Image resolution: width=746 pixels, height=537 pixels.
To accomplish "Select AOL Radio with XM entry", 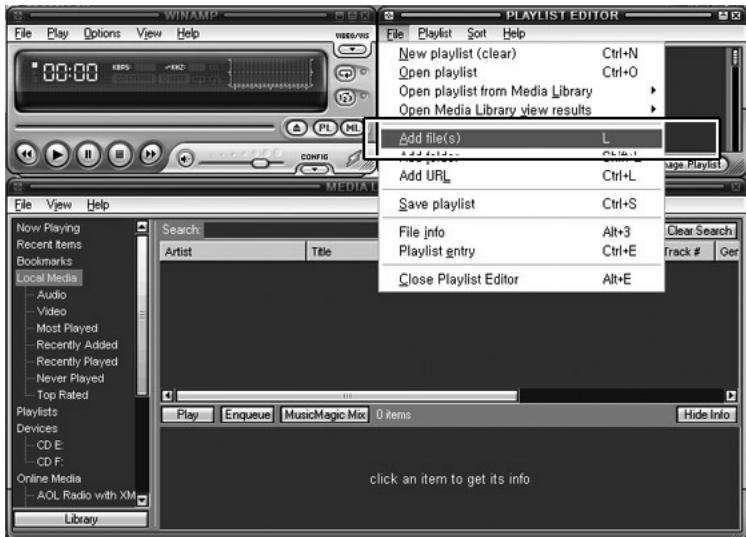I will pyautogui.click(x=86, y=495).
